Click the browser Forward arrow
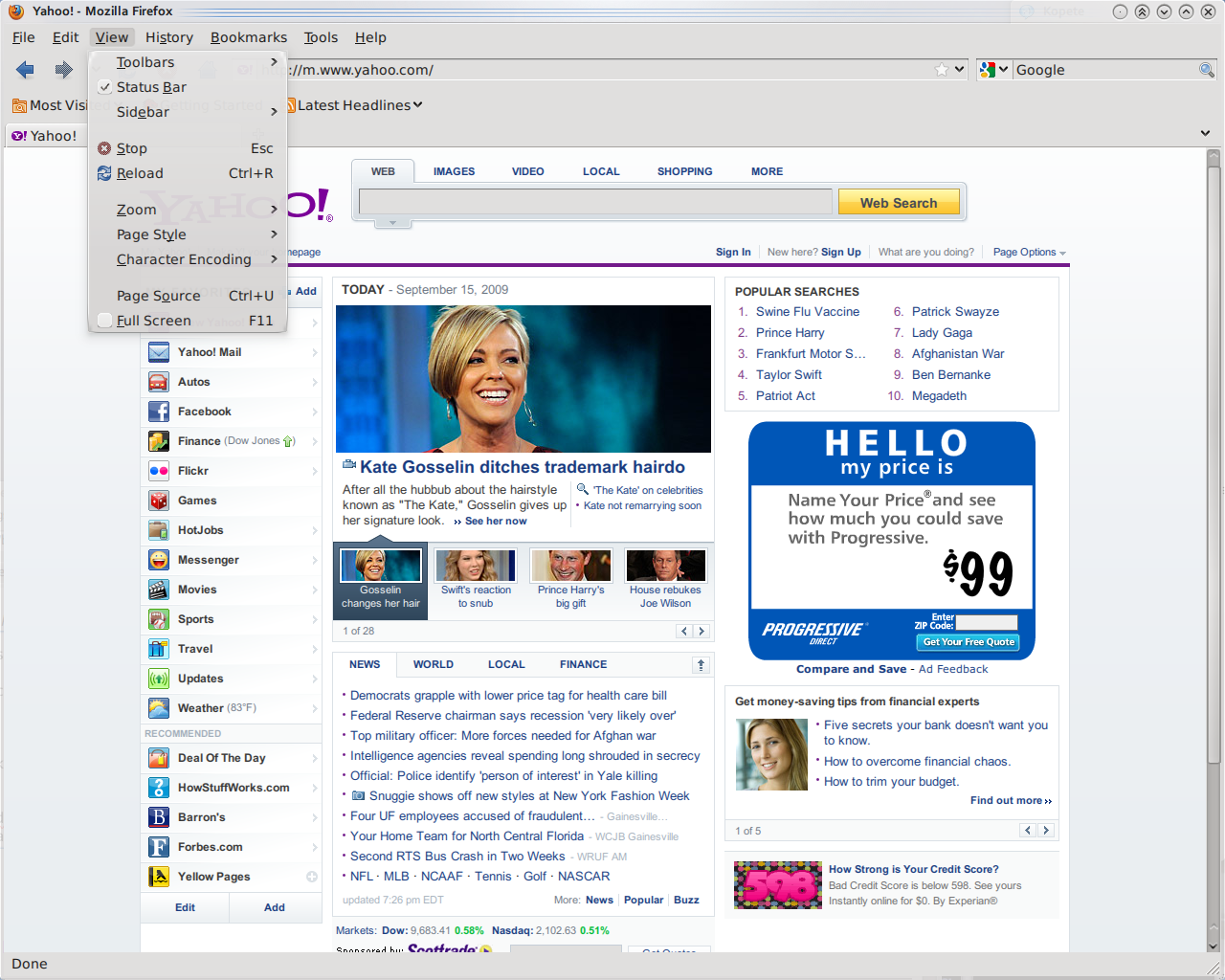 (64, 69)
